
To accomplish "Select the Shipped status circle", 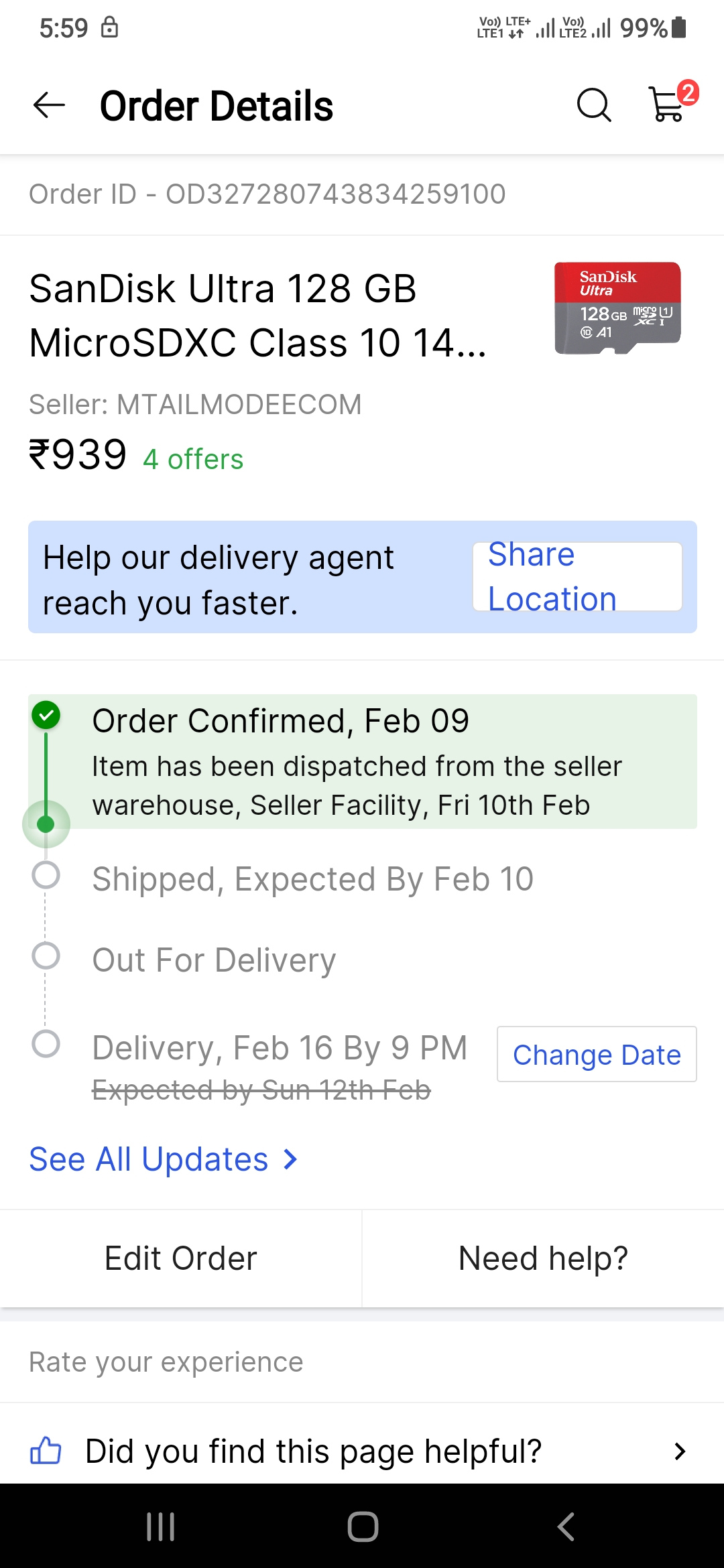I will (46, 875).
